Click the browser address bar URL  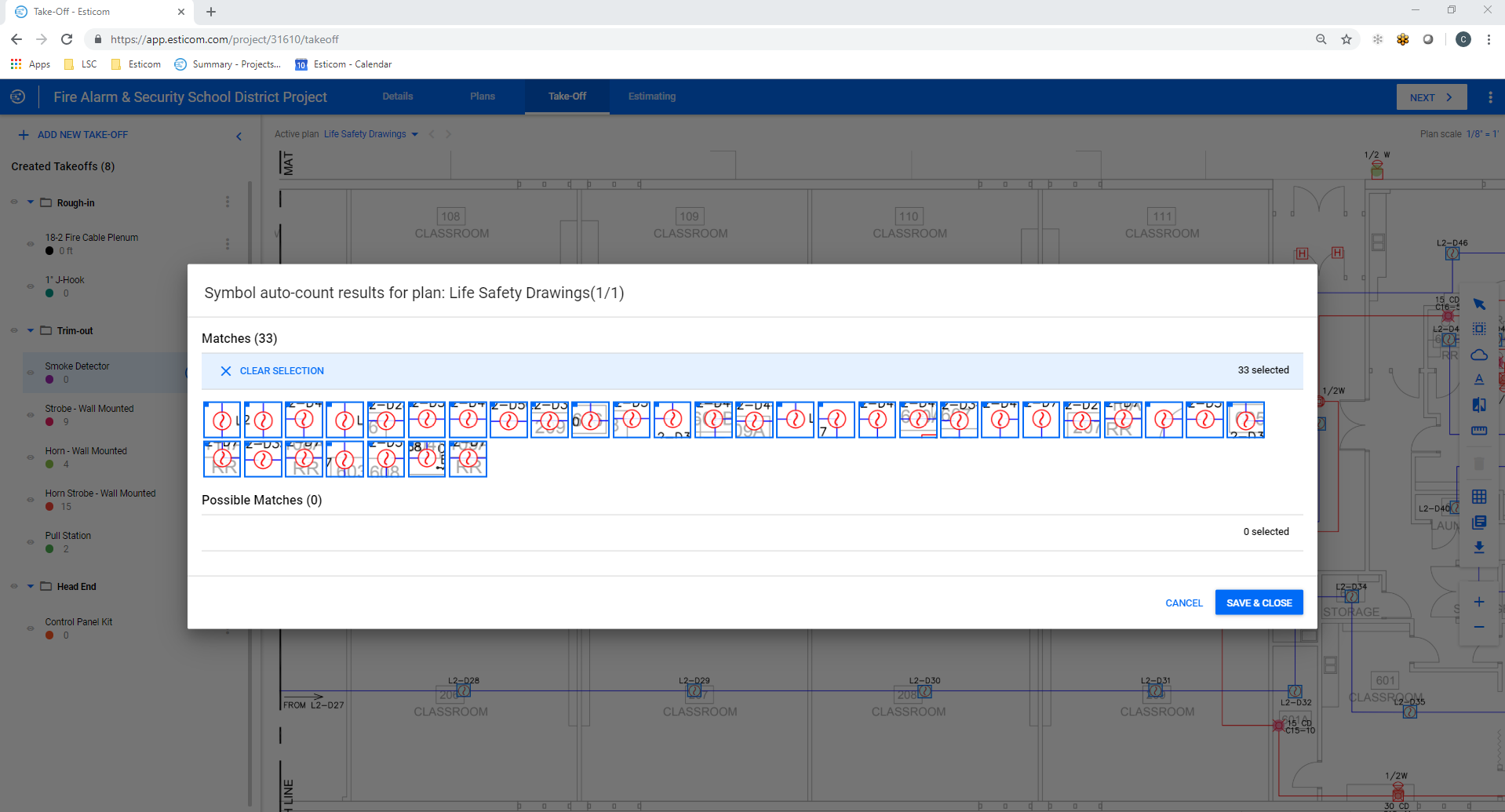coord(224,39)
